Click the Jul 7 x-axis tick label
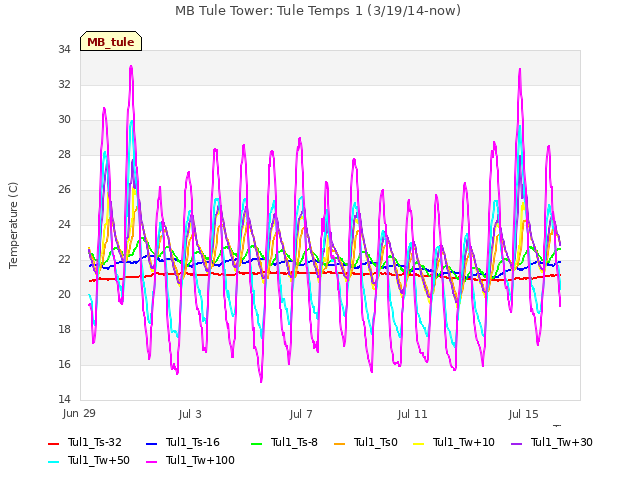The image size is (640, 480). click(x=301, y=414)
